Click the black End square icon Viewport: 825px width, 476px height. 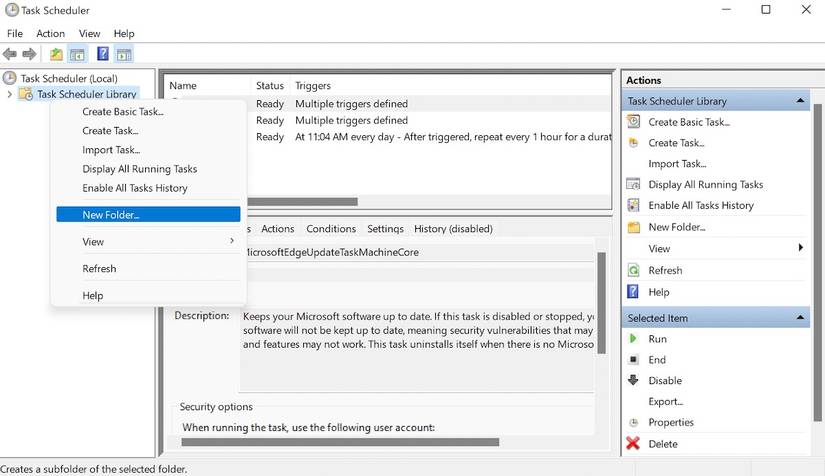(x=633, y=360)
